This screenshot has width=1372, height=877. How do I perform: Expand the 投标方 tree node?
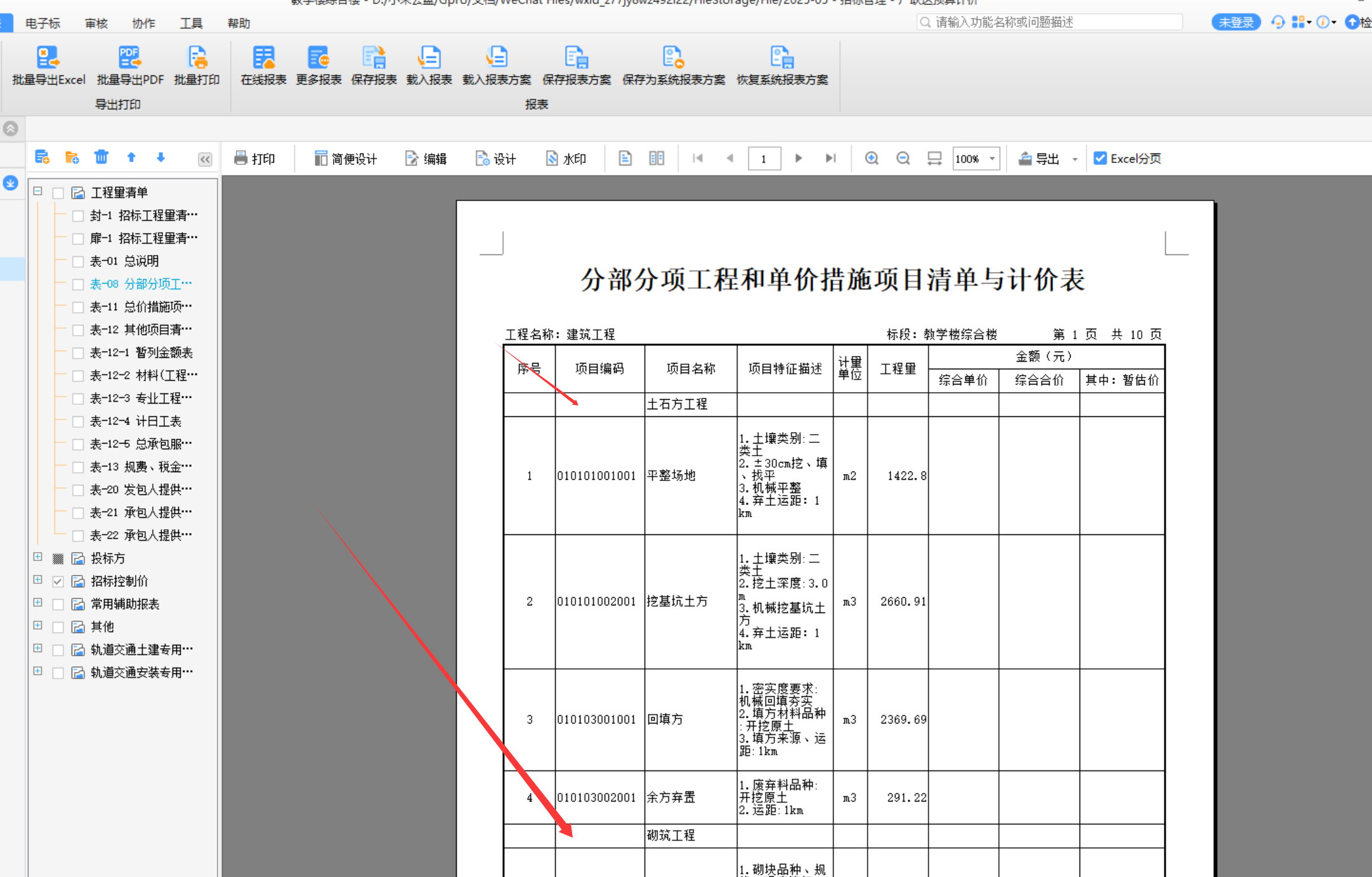(x=37, y=557)
